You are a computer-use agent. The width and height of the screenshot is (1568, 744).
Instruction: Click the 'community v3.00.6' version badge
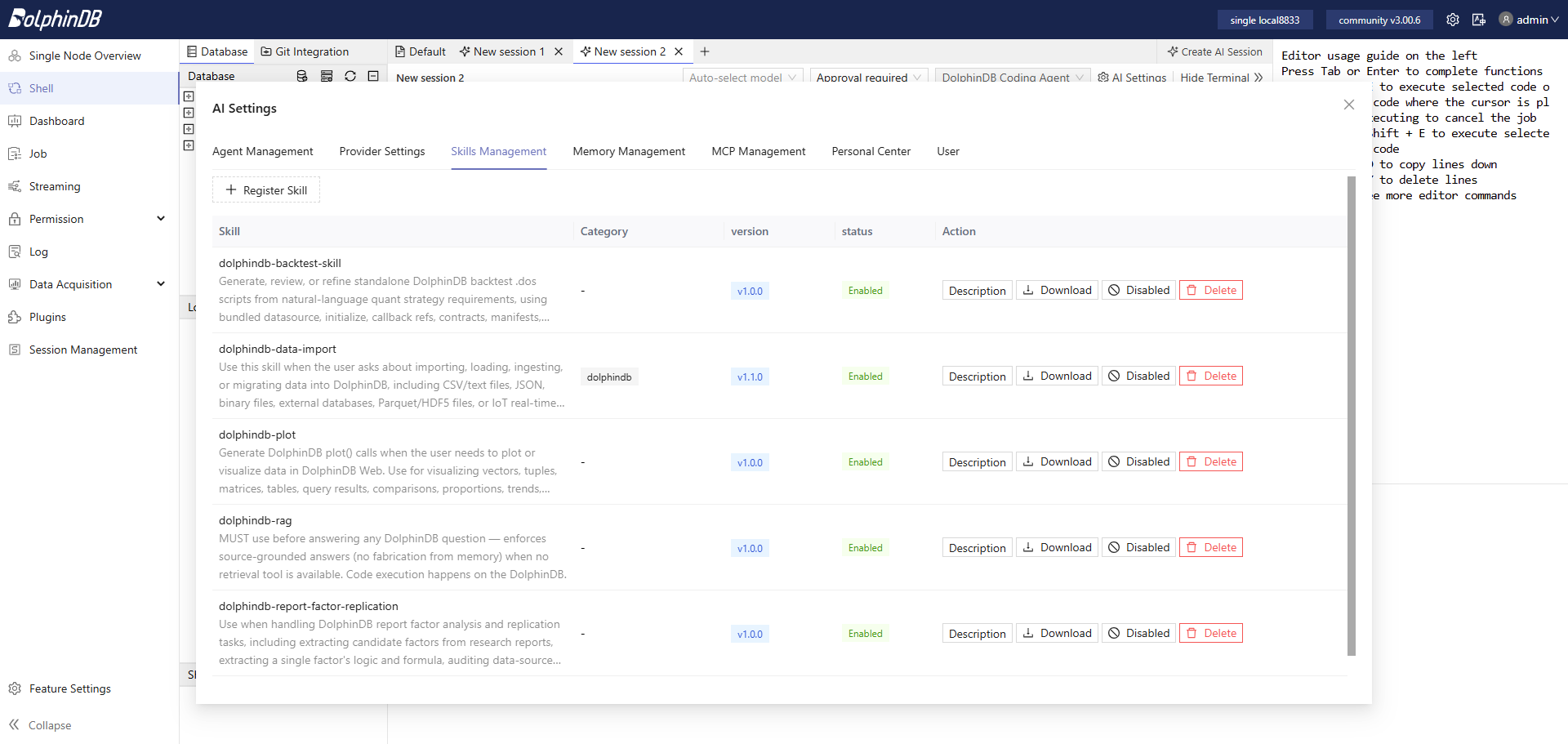(x=1379, y=20)
